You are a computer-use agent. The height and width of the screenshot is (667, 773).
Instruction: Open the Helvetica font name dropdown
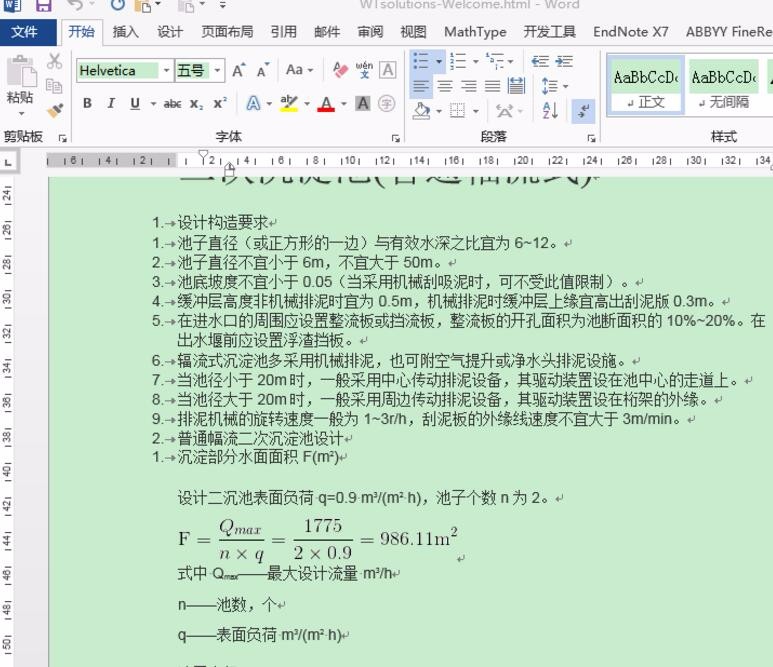pos(166,70)
